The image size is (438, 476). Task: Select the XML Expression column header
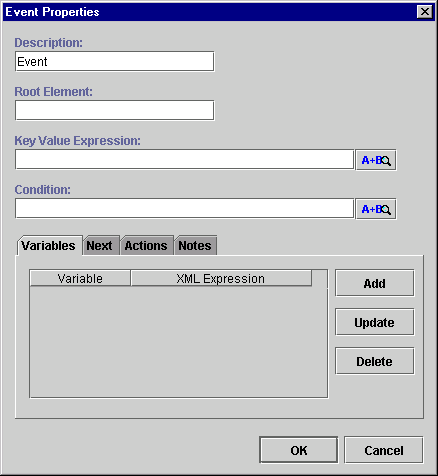pos(221,278)
